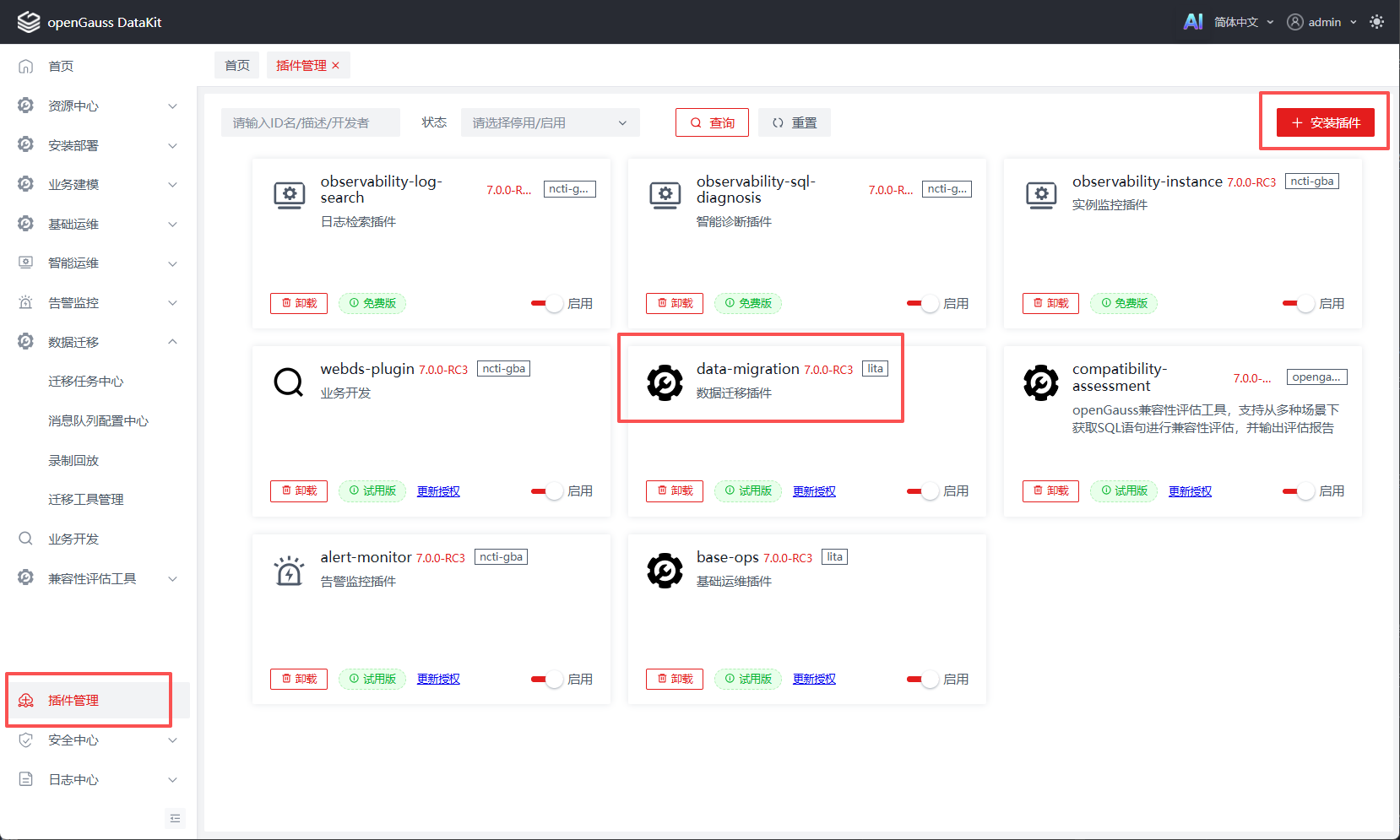Click the 安装插件 install button
Screen dimensions: 1400x840
click(1326, 122)
